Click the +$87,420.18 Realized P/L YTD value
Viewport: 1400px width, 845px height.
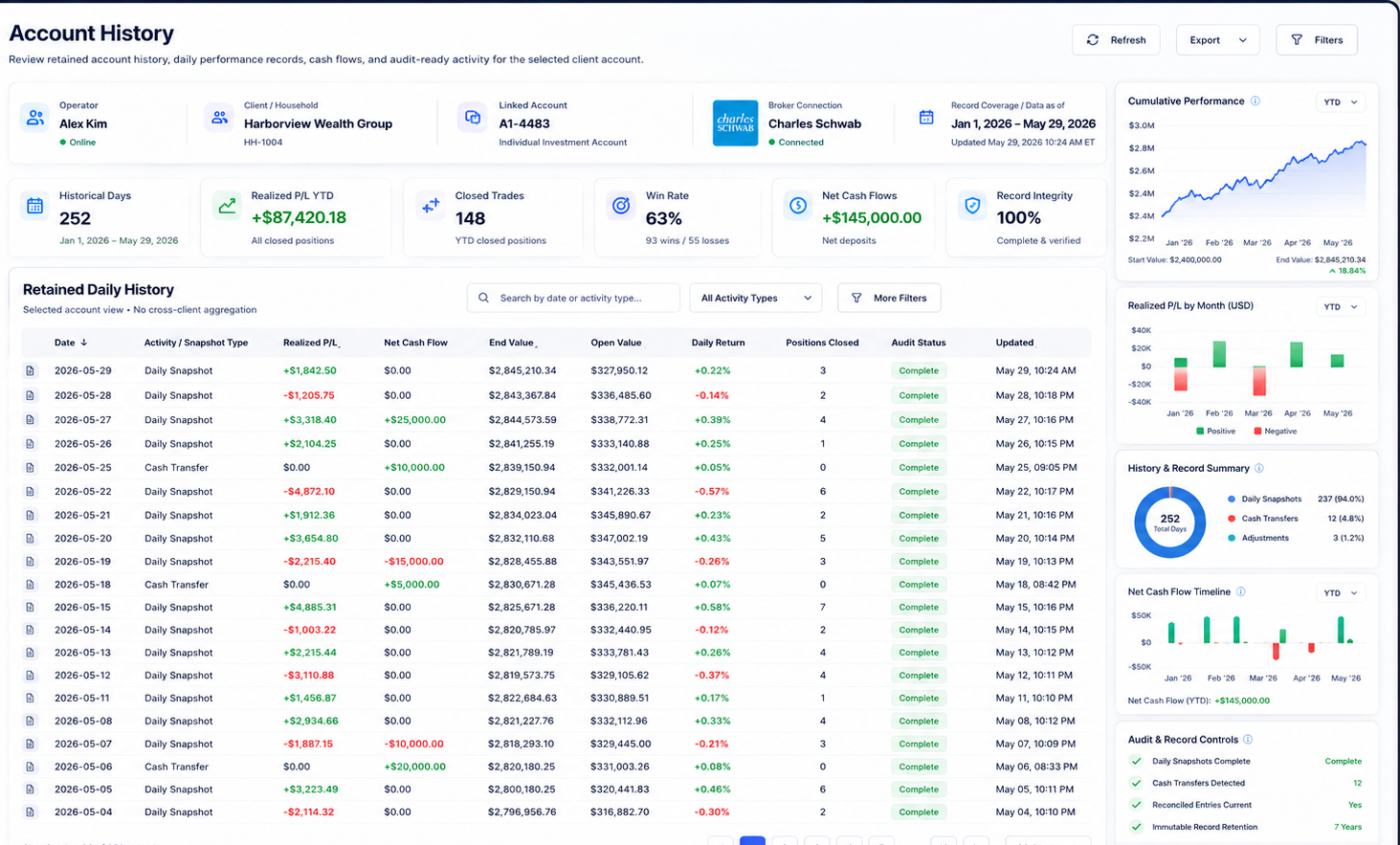click(x=299, y=218)
